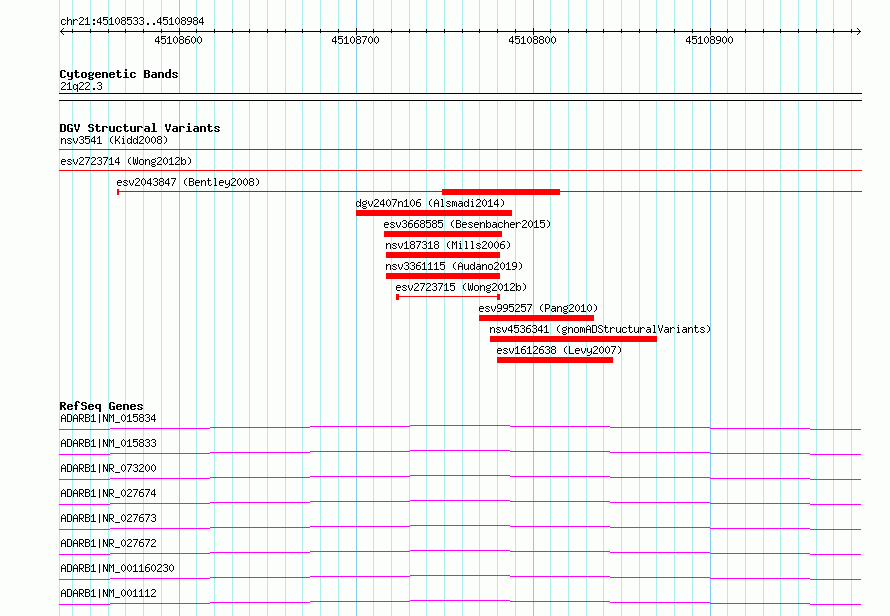The image size is (890, 616).
Task: Click the ADARB1|NM_015833 transcript label
Action: [108, 443]
